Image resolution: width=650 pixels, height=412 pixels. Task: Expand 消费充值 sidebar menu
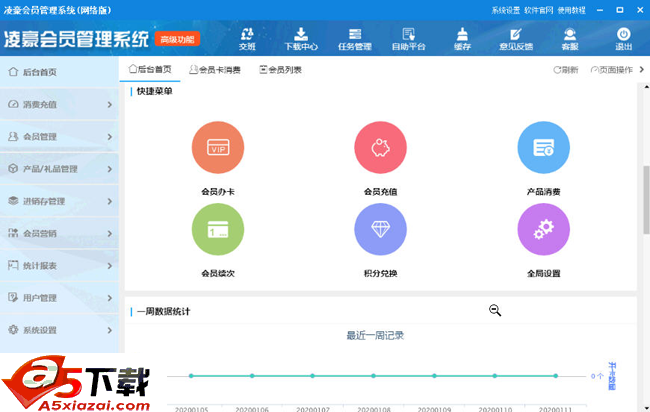click(x=59, y=104)
